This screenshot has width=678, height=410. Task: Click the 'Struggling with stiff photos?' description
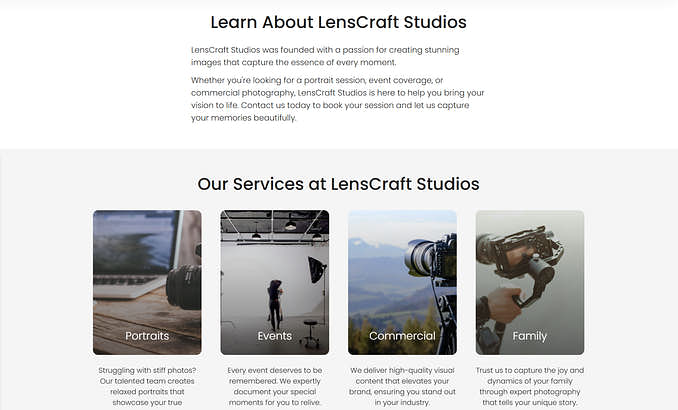[147, 386]
